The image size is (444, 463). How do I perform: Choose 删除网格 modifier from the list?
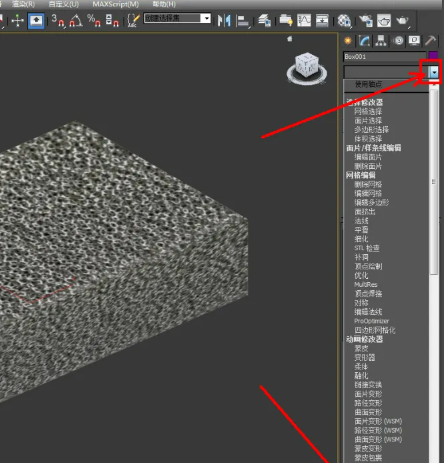(x=368, y=184)
